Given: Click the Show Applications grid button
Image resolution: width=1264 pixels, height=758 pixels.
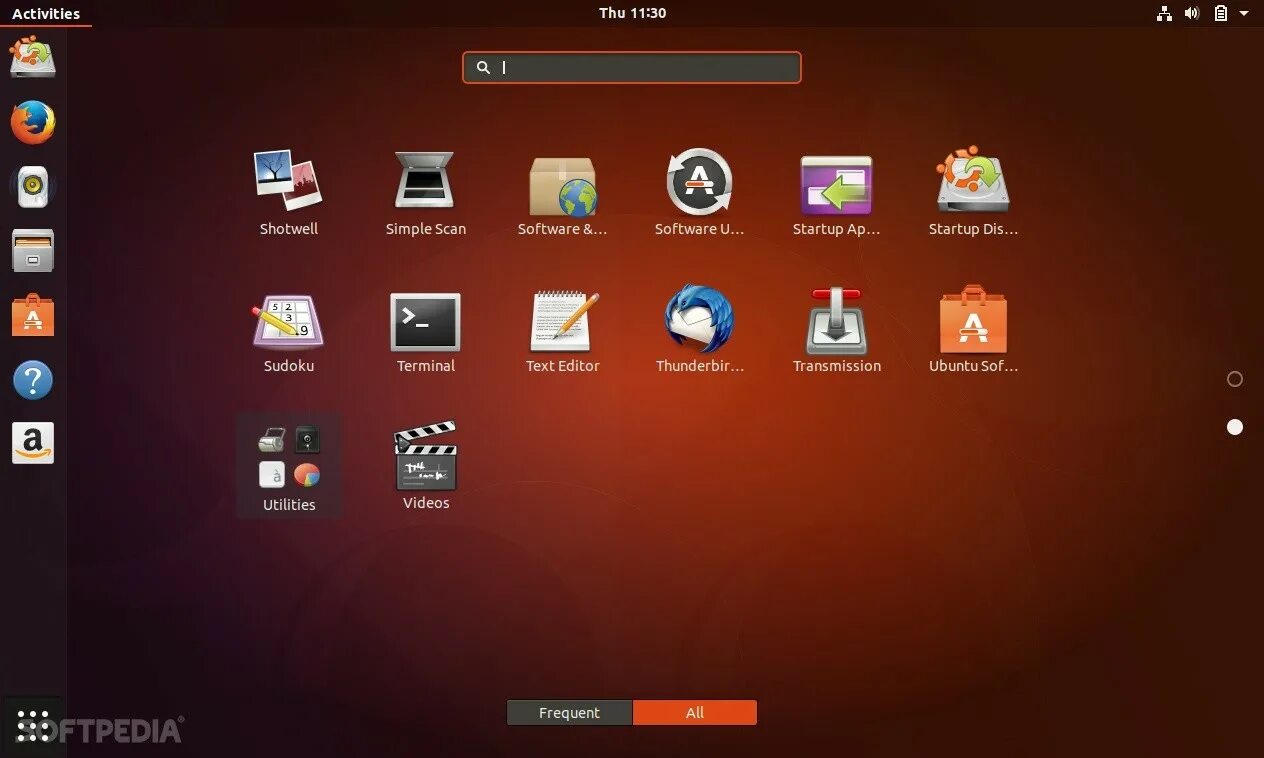Looking at the screenshot, I should click(33, 726).
